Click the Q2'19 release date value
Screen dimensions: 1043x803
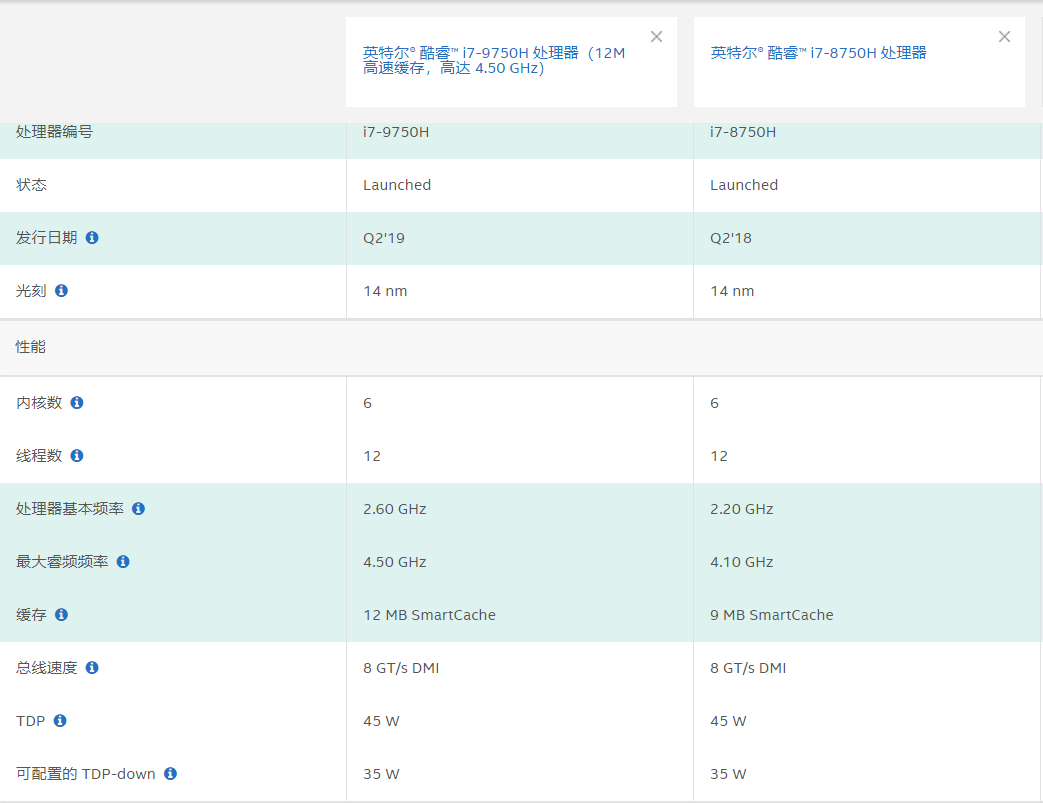click(384, 238)
